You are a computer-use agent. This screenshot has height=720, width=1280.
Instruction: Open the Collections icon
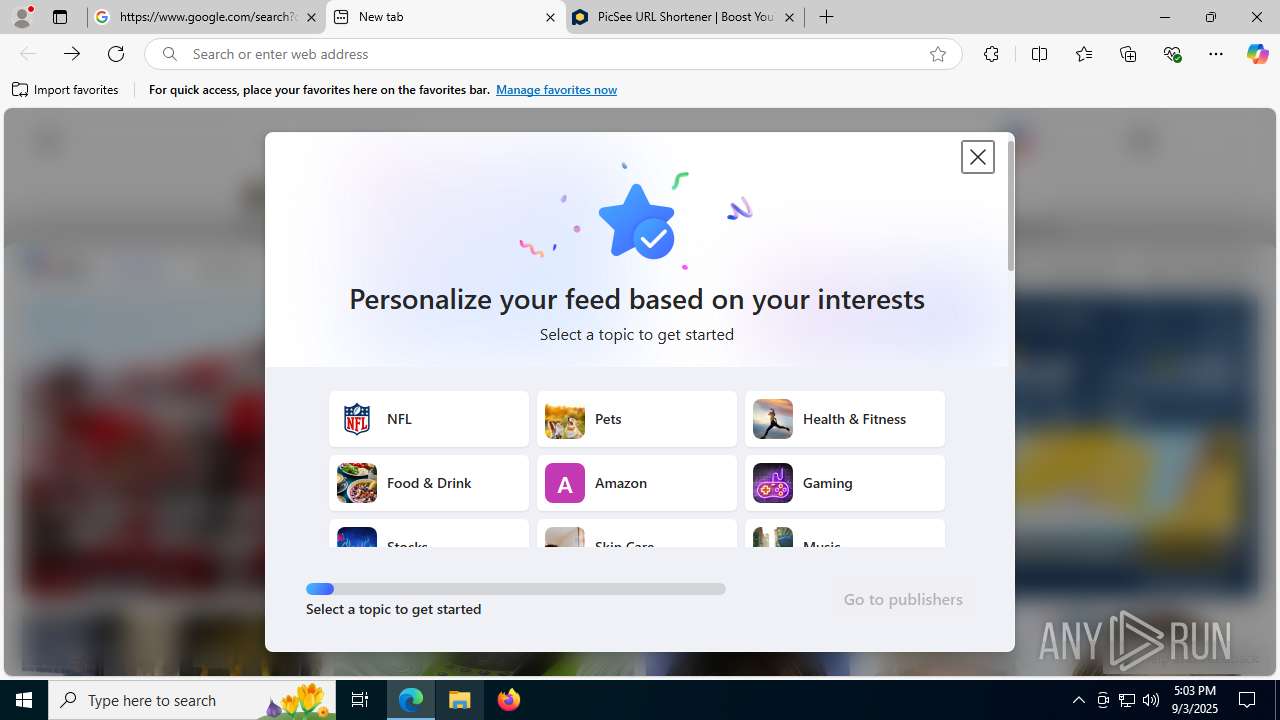[x=1128, y=54]
